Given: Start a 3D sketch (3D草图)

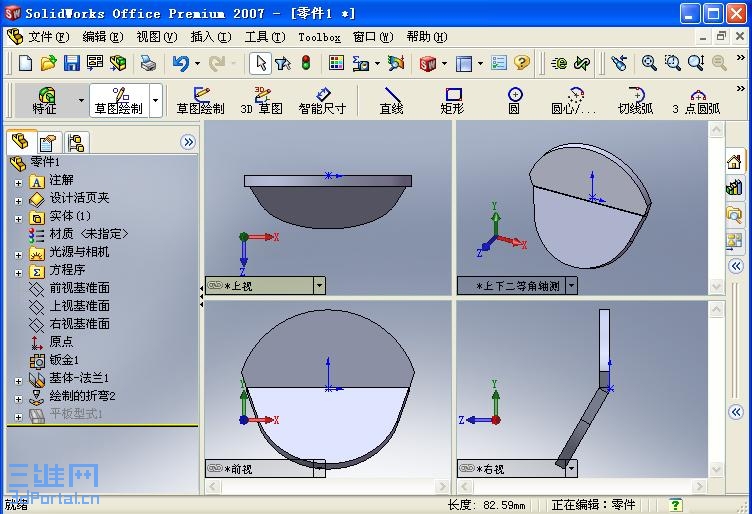Looking at the screenshot, I should click(262, 101).
